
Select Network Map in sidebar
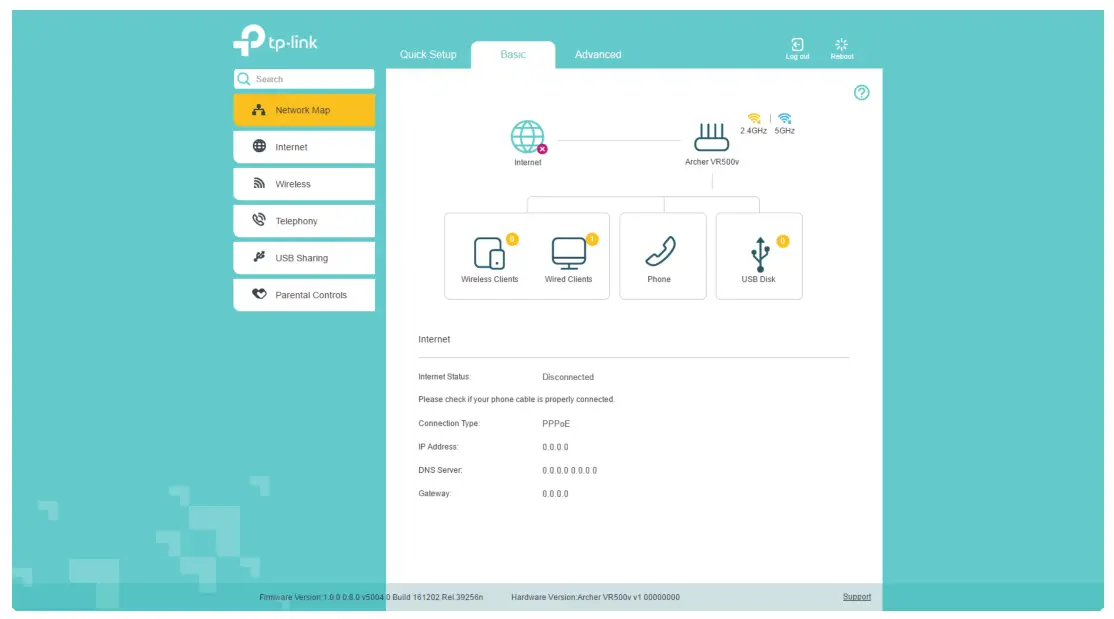coord(304,110)
